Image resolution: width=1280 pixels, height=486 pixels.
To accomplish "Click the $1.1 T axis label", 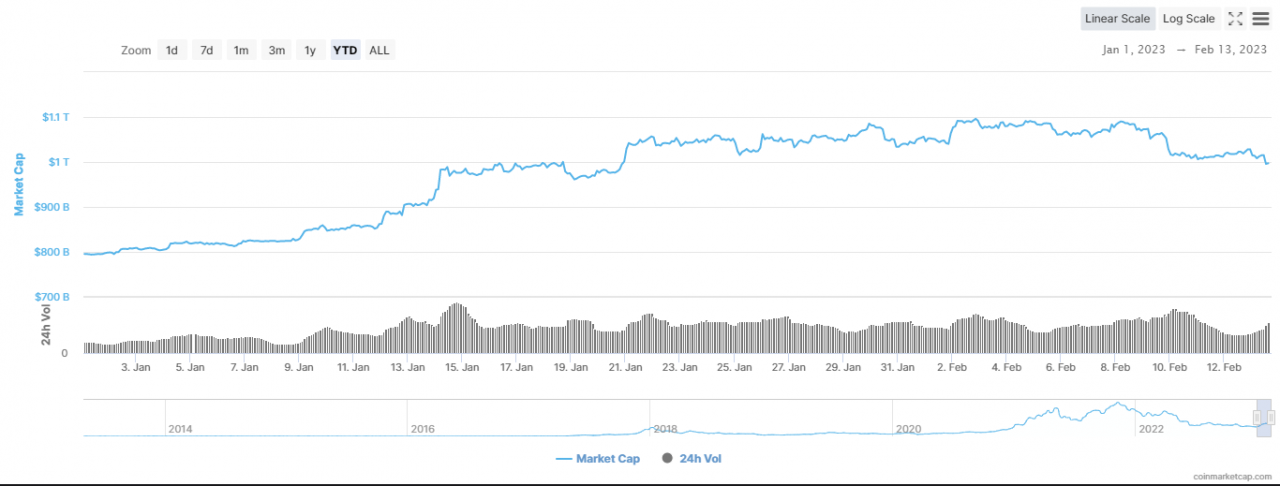I will click(x=56, y=117).
